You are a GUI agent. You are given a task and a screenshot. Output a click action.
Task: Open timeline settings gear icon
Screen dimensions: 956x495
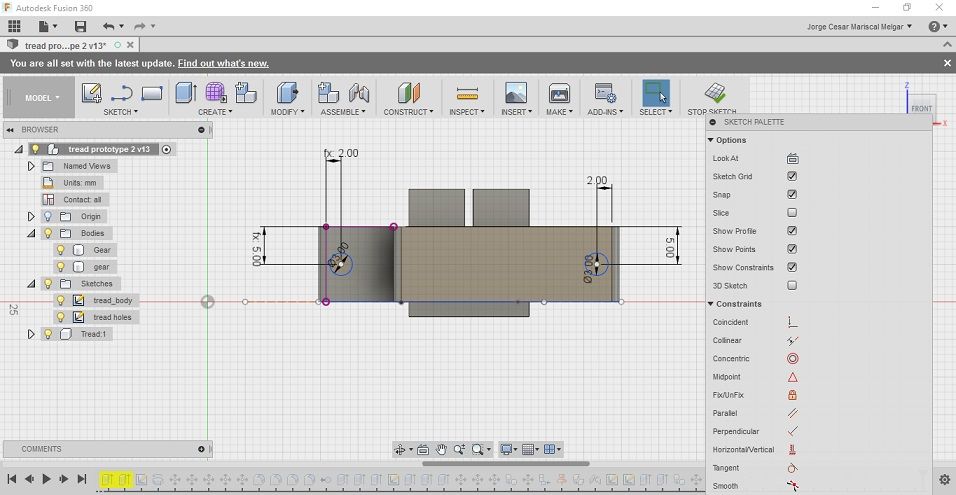pos(944,479)
